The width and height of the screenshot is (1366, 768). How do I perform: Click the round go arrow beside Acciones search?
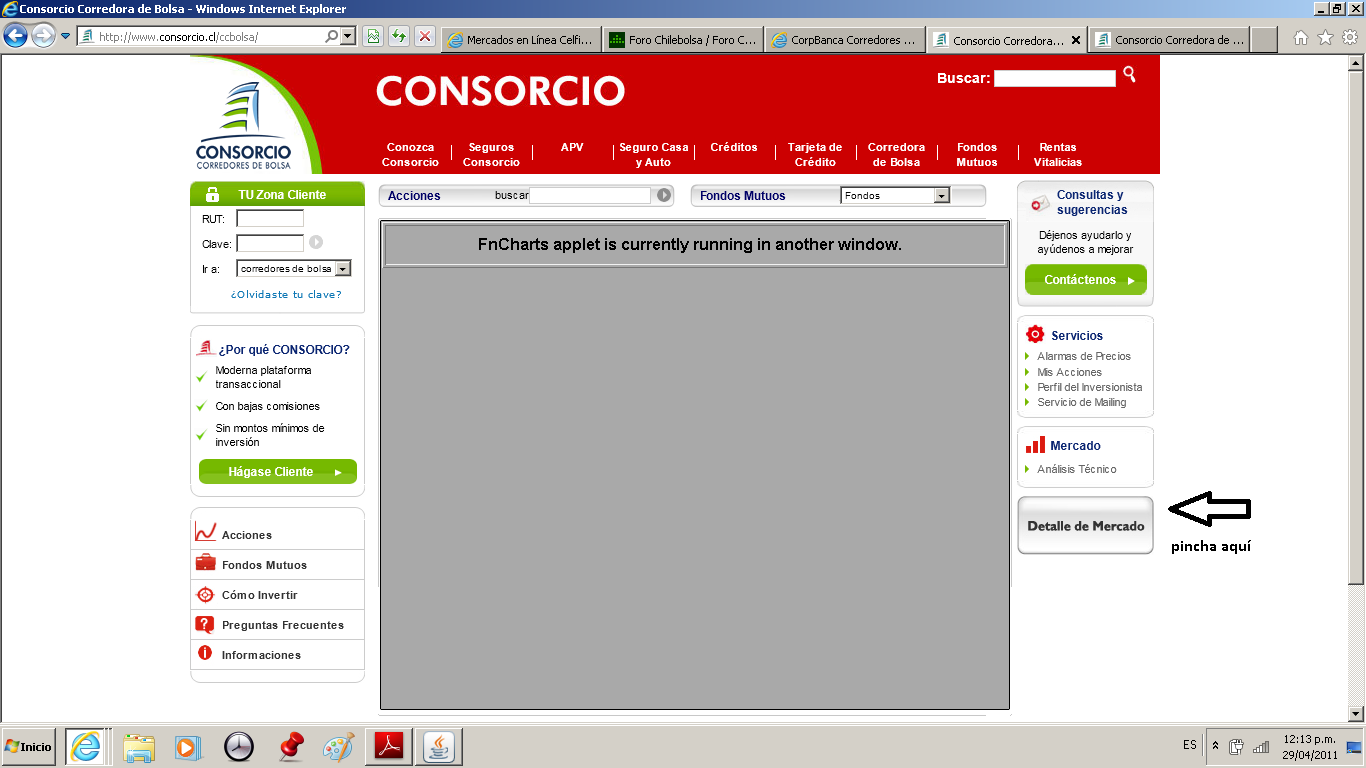pyautogui.click(x=664, y=195)
